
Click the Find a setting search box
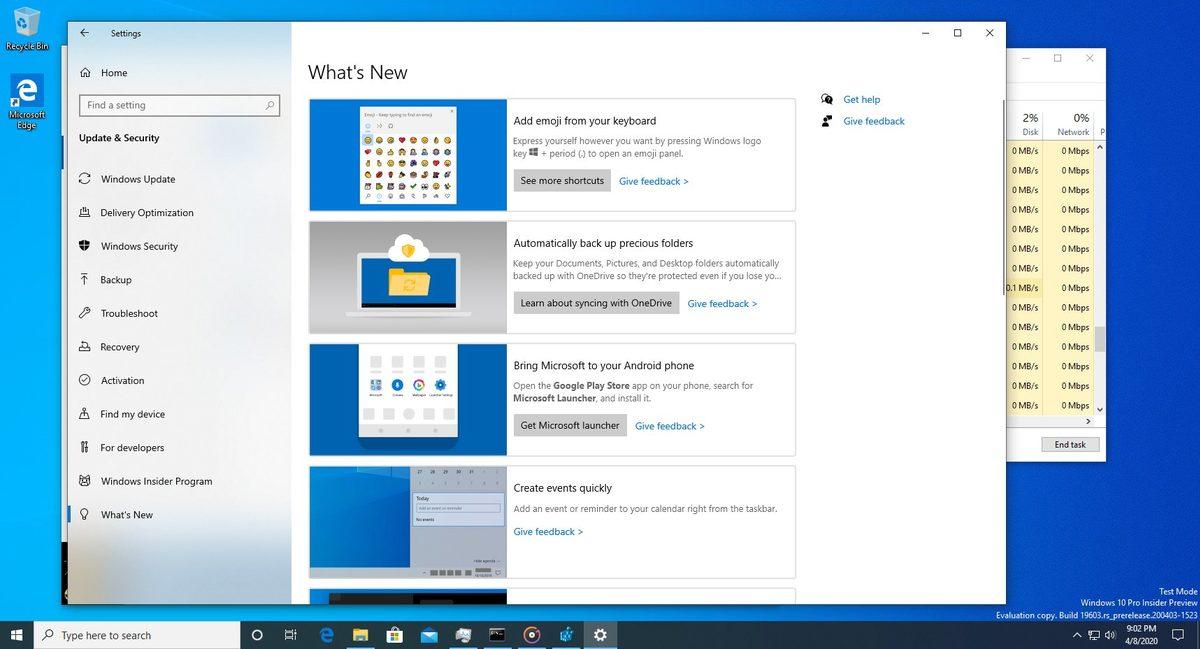(179, 104)
